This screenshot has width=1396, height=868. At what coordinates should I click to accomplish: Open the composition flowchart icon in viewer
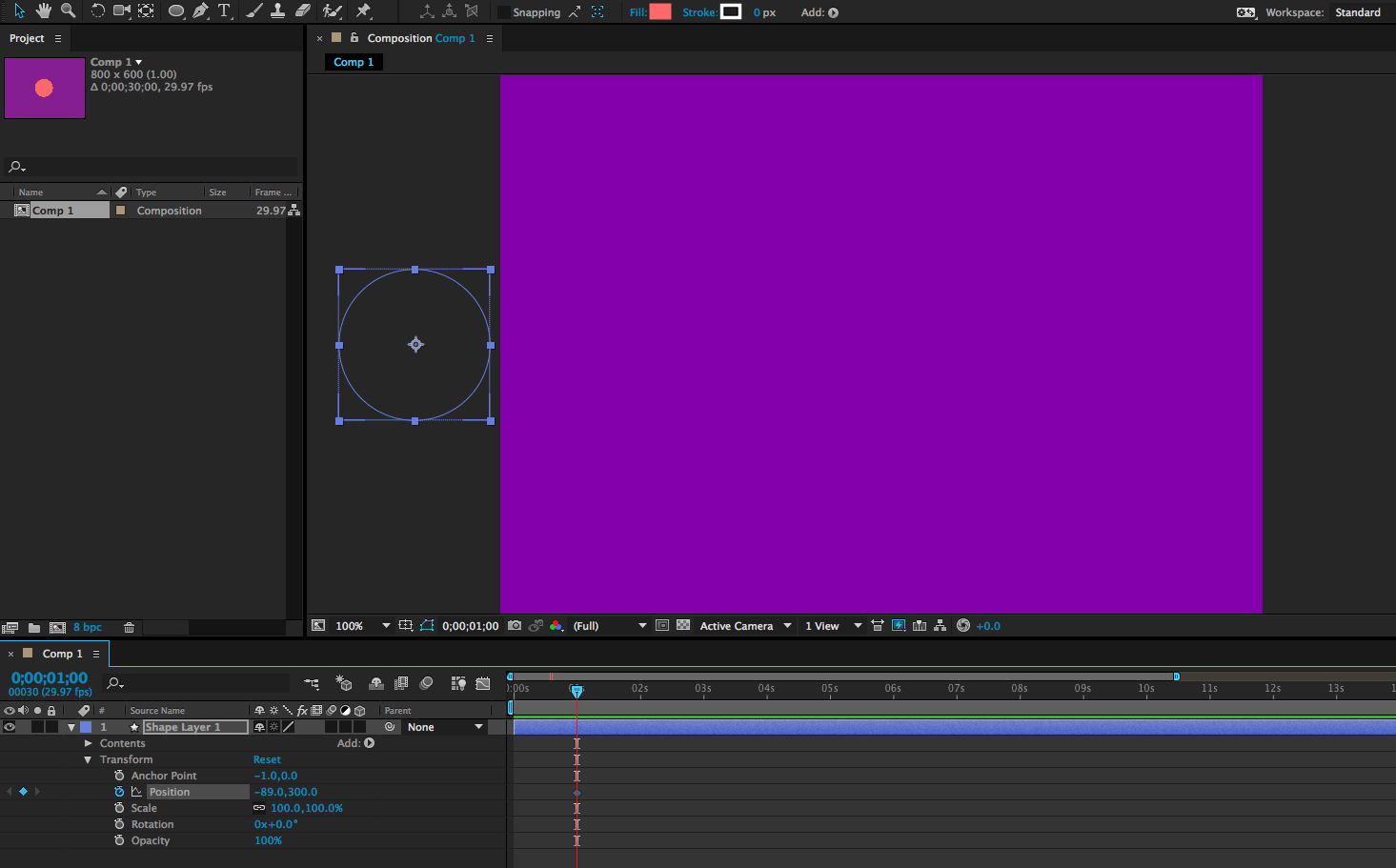[940, 626]
